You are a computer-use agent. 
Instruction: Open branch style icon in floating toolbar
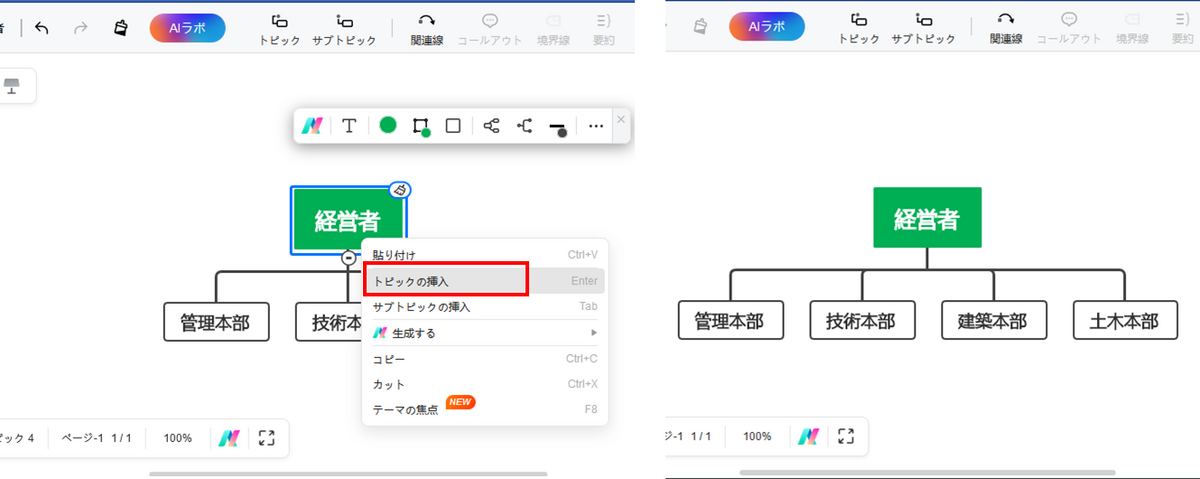525,126
